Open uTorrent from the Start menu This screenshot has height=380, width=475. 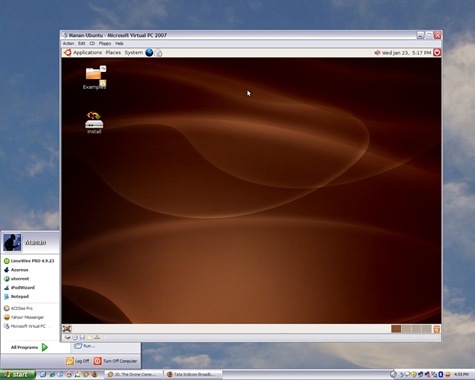(16, 279)
